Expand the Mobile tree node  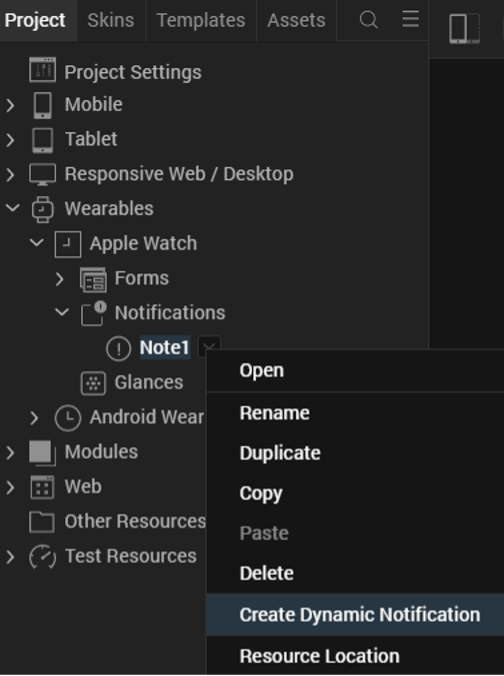[10, 105]
